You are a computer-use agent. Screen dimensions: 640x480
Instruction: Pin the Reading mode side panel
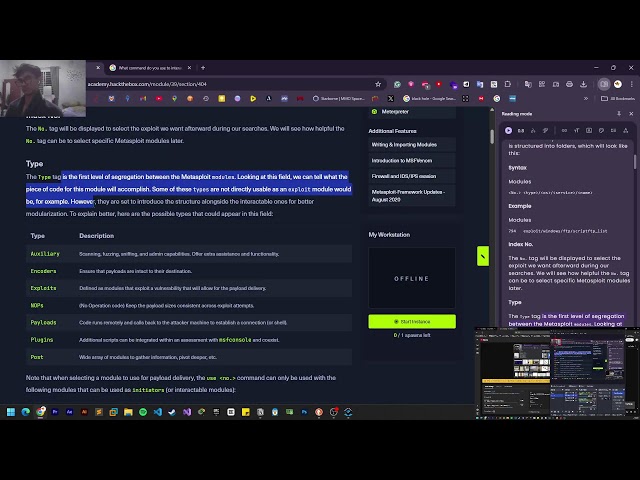coord(619,114)
